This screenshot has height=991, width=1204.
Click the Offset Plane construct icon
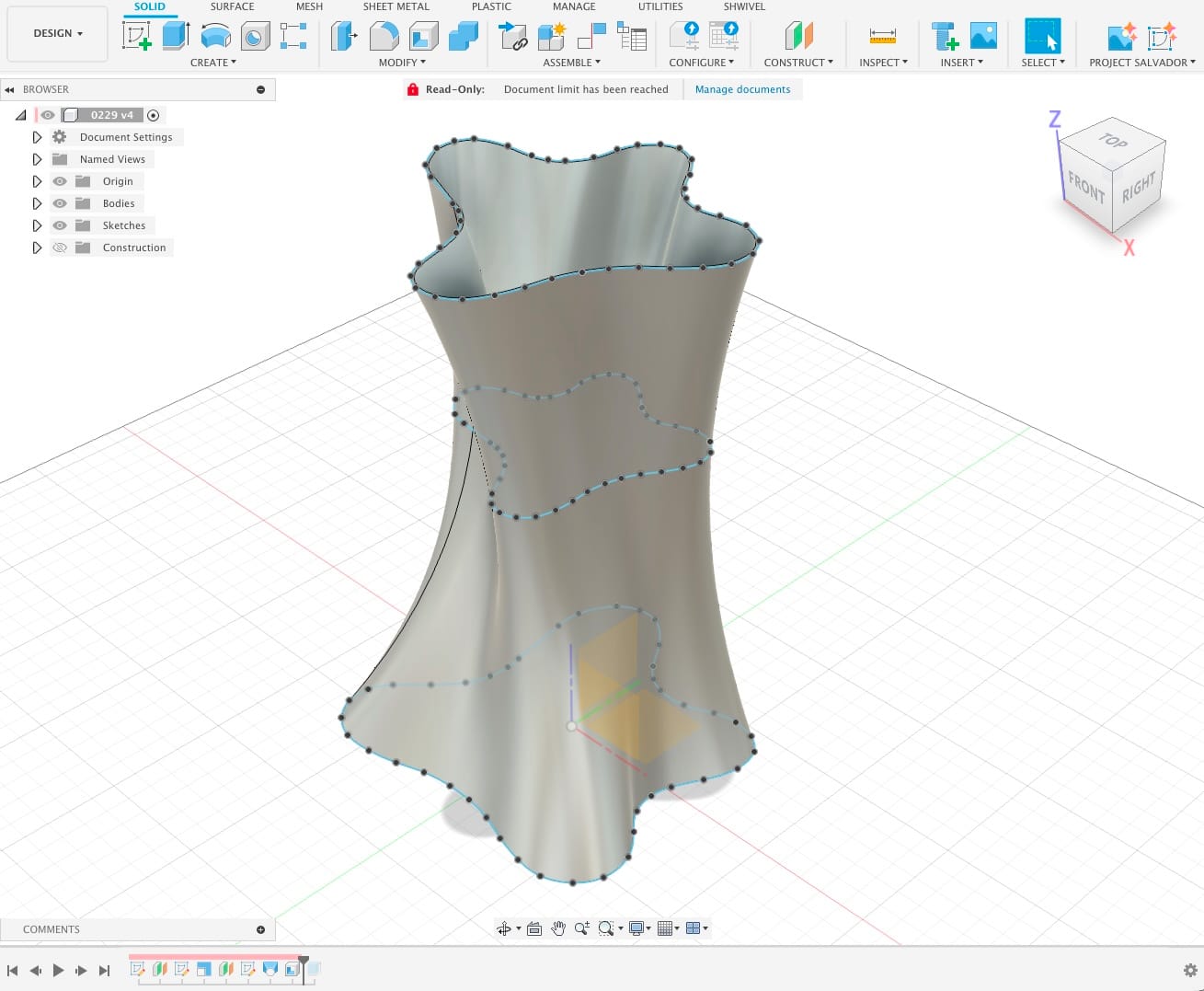[798, 37]
